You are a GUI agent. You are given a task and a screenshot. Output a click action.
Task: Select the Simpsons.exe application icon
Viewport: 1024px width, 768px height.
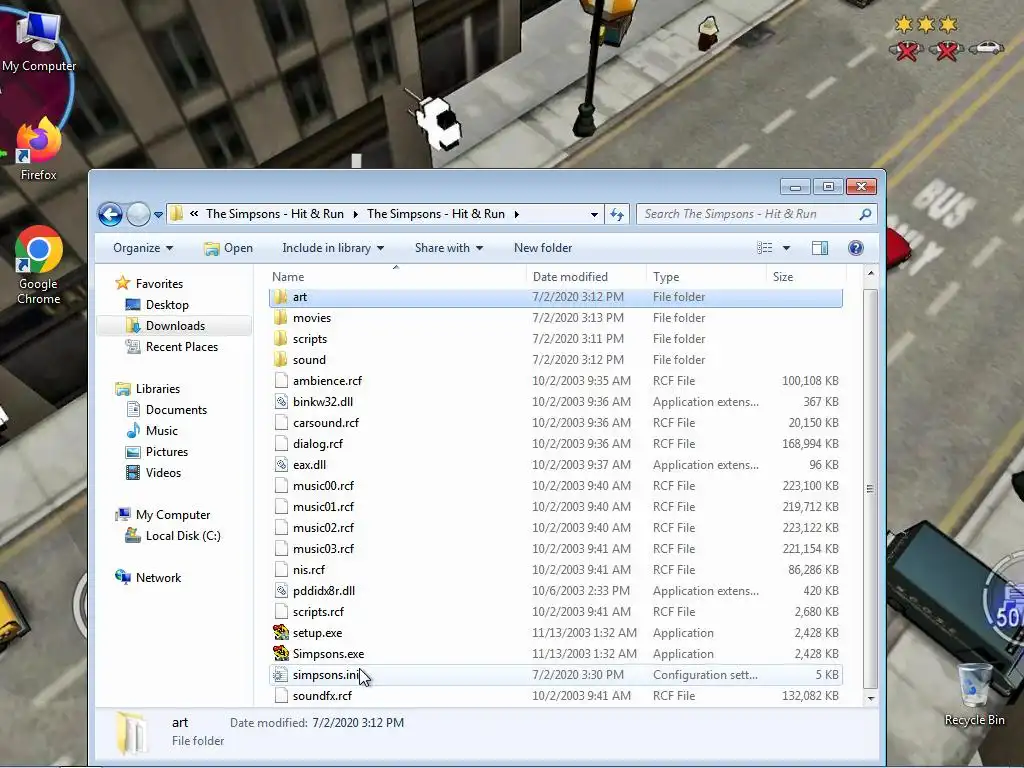pos(281,654)
